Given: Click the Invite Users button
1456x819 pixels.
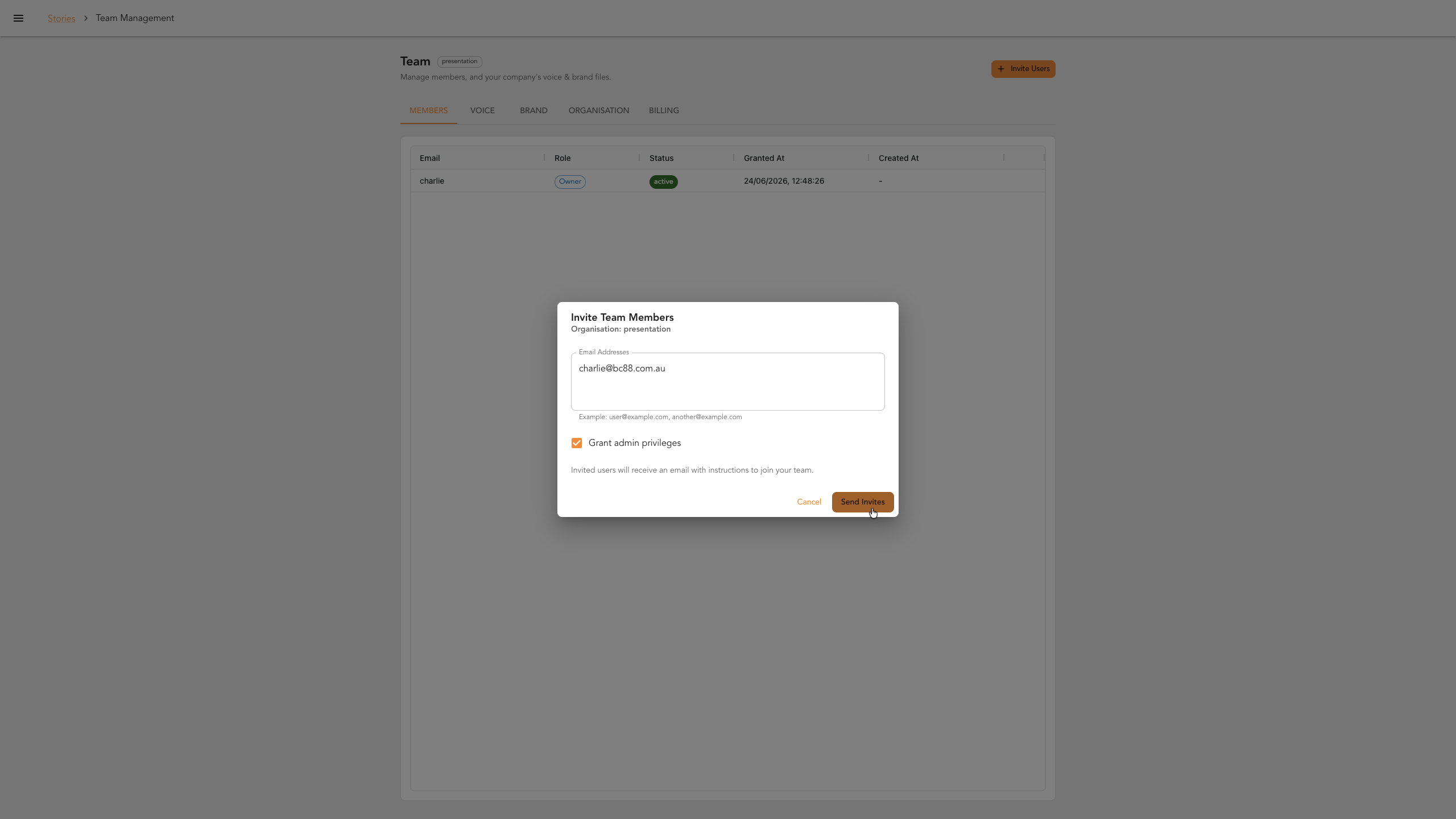Looking at the screenshot, I should point(1023,69).
